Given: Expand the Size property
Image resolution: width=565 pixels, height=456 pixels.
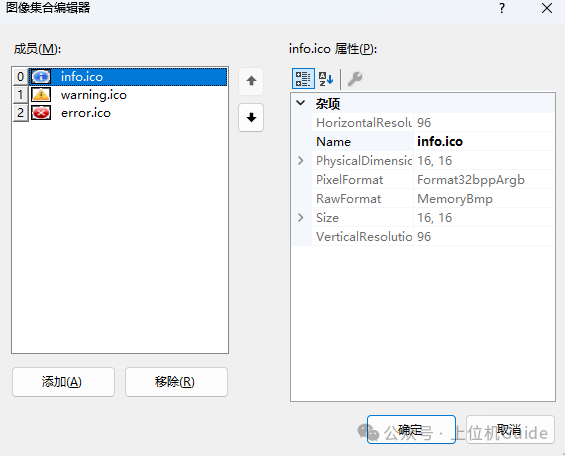Looking at the screenshot, I should (x=301, y=218).
